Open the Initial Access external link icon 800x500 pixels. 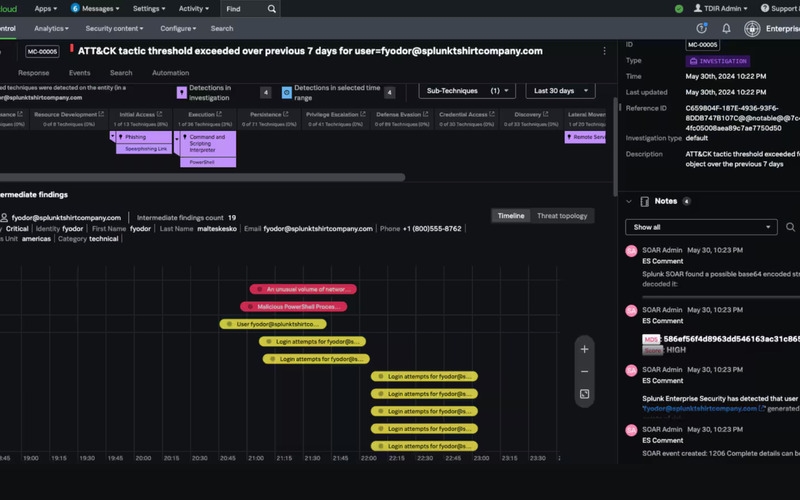(159, 114)
